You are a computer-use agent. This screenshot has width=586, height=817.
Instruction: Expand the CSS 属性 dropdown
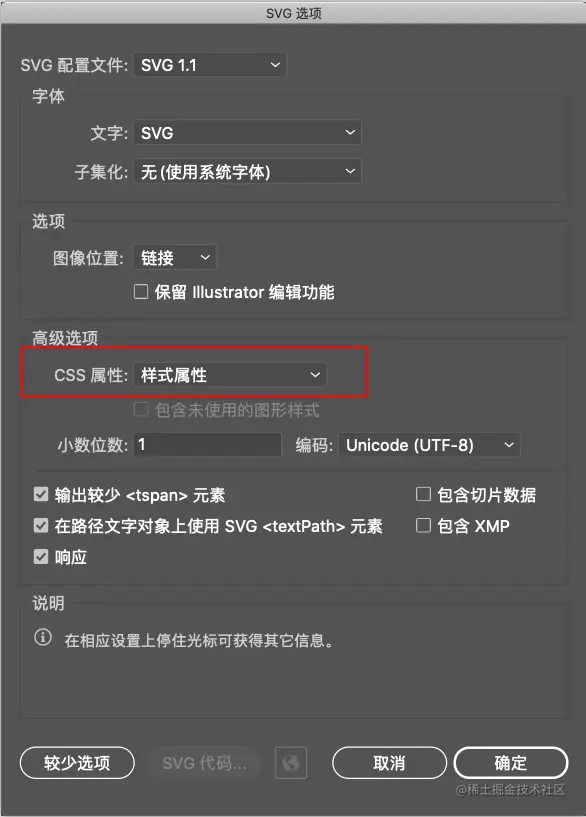230,375
